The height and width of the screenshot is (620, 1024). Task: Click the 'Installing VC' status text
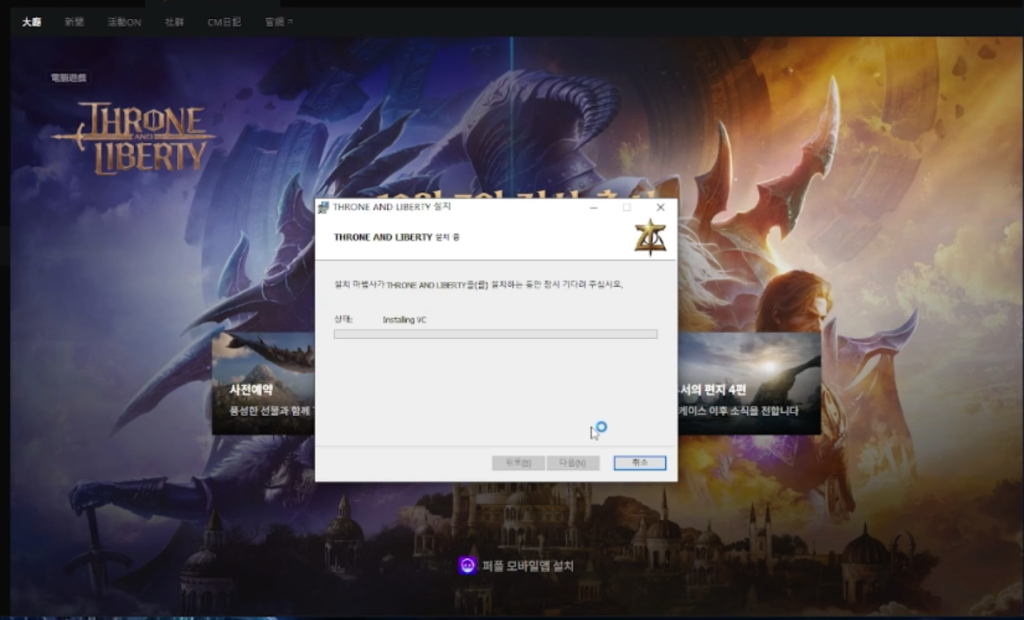404,319
